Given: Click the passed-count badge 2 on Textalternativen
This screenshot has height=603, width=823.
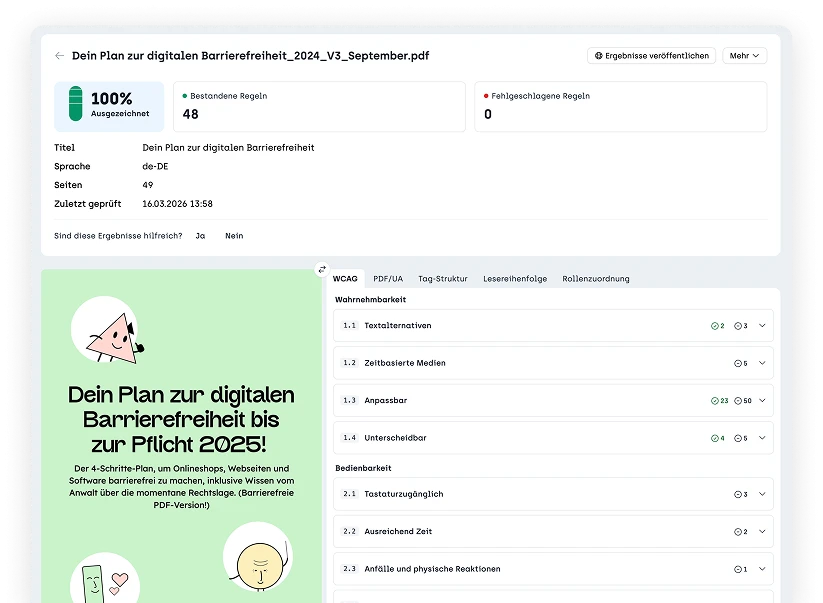Looking at the screenshot, I should [716, 325].
